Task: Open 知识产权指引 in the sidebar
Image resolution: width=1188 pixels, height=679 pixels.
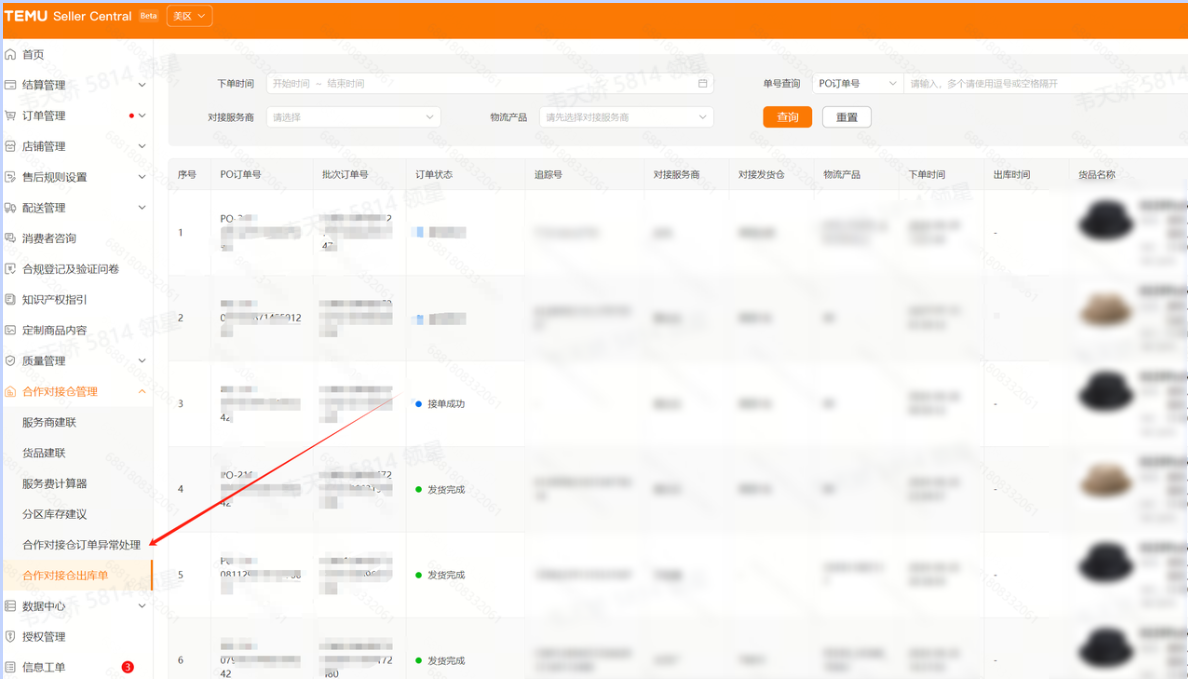Action: point(55,299)
